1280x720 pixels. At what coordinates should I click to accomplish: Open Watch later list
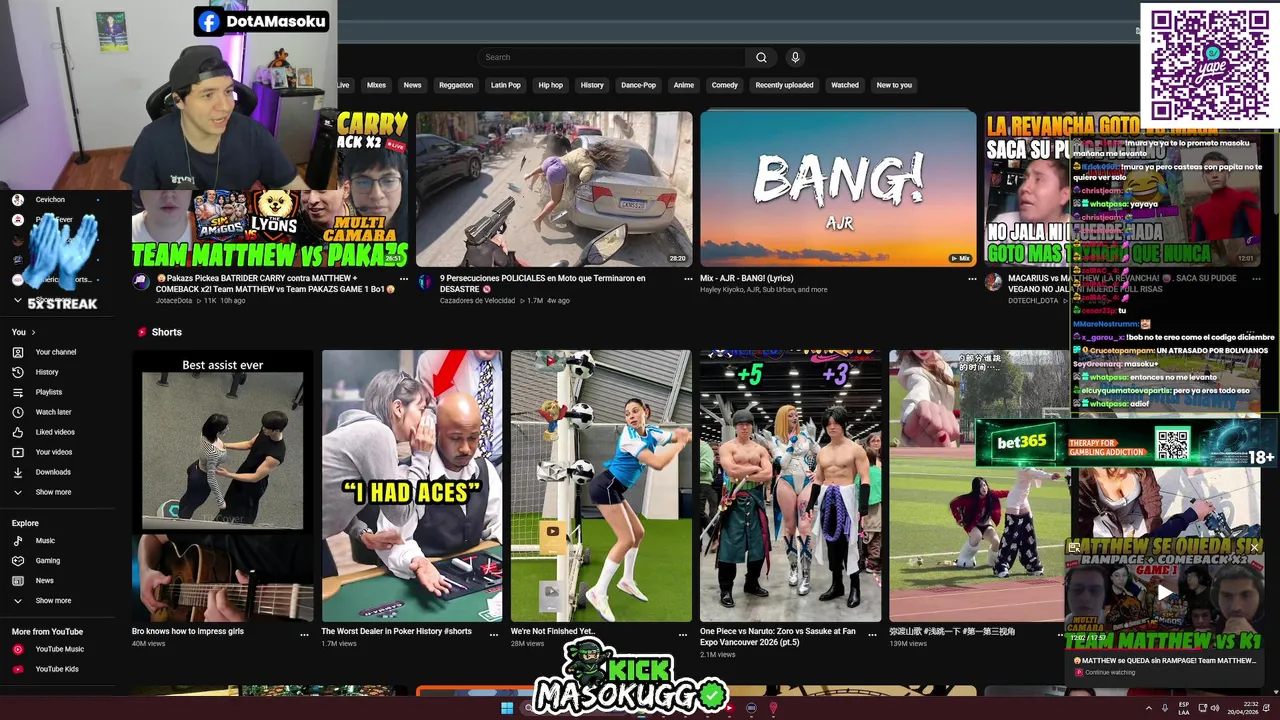click(x=53, y=412)
